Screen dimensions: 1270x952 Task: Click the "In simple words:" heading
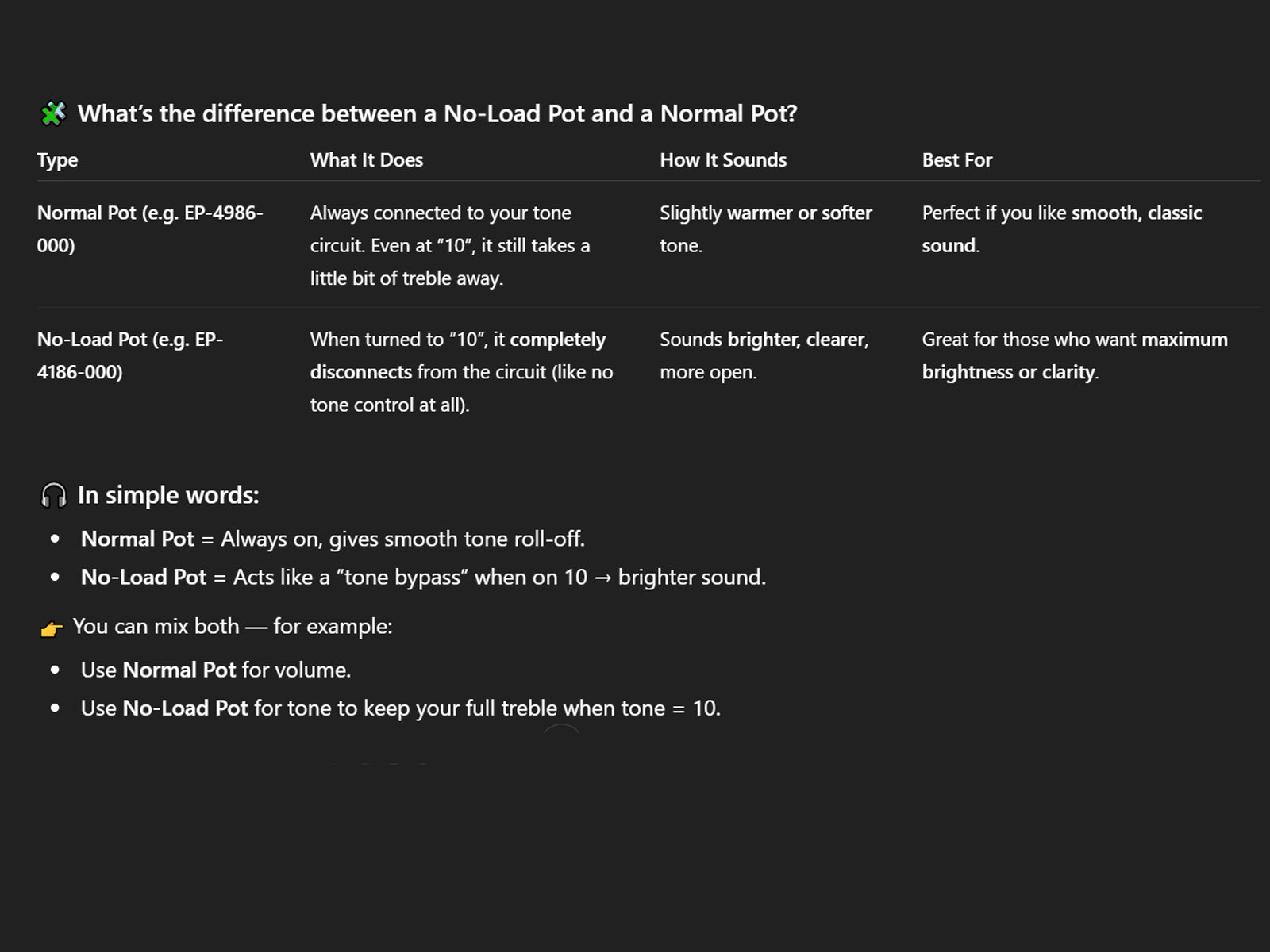point(168,495)
